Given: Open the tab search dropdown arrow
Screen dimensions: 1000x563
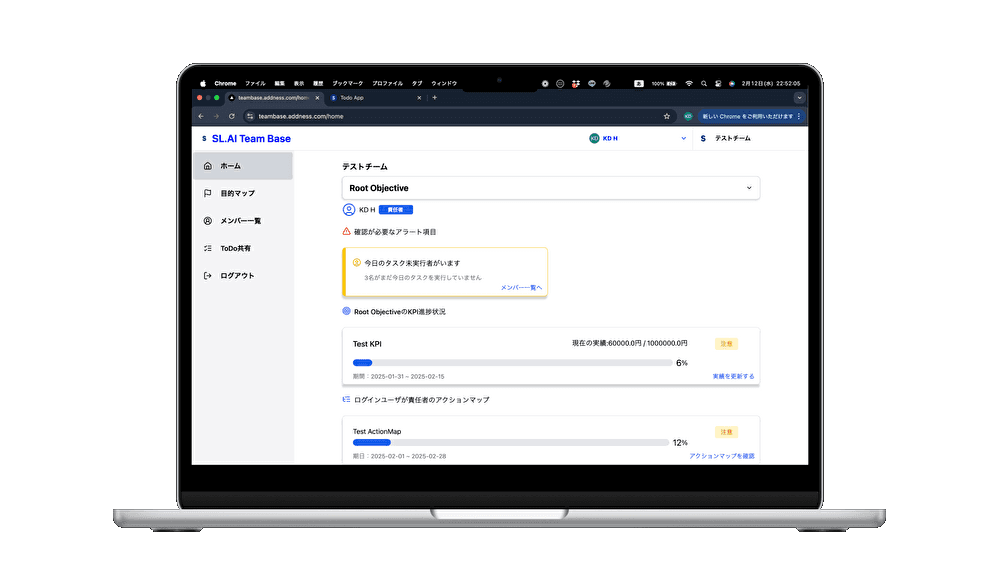Looking at the screenshot, I should tap(799, 98).
